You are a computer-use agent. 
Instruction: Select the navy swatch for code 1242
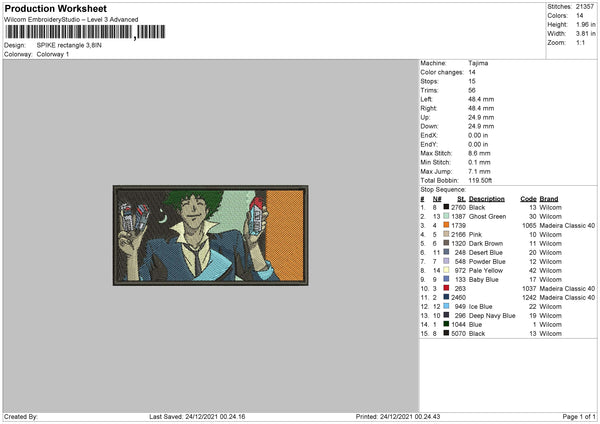(446, 297)
